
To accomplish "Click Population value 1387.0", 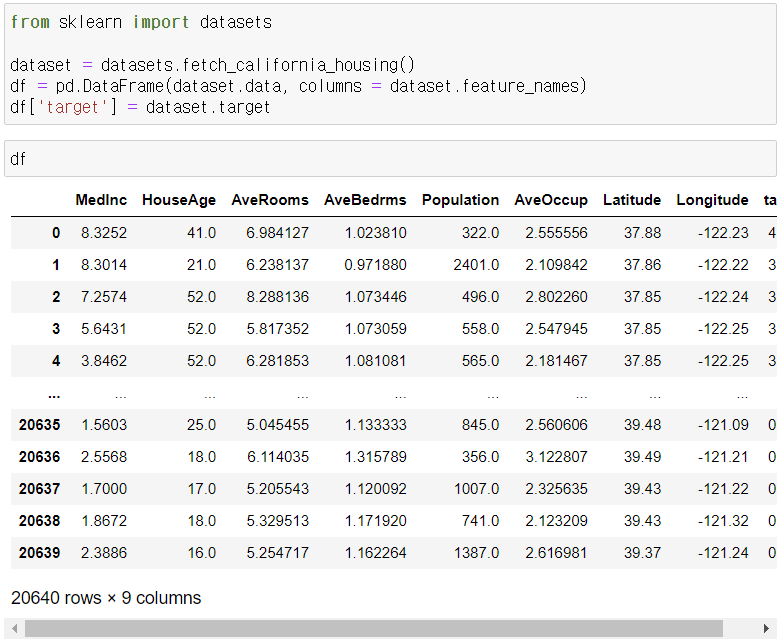I will [476, 553].
